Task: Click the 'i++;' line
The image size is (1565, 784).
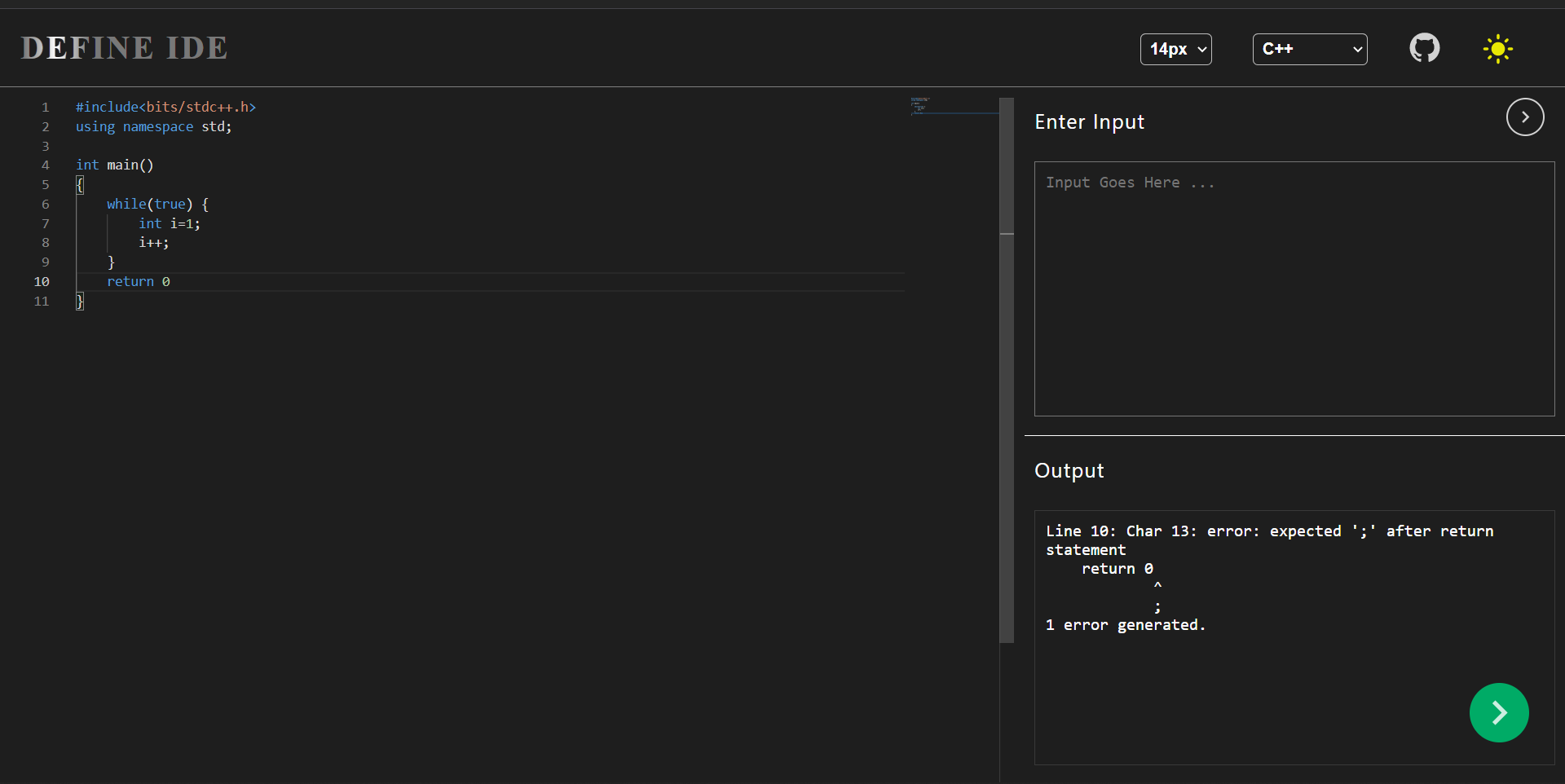Action: click(154, 242)
